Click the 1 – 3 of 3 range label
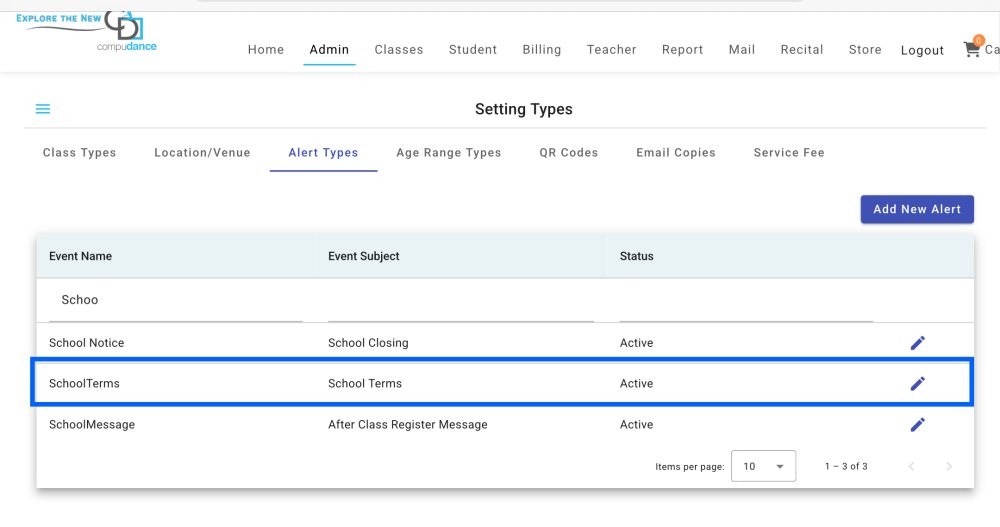The height and width of the screenshot is (527, 1000). click(846, 466)
